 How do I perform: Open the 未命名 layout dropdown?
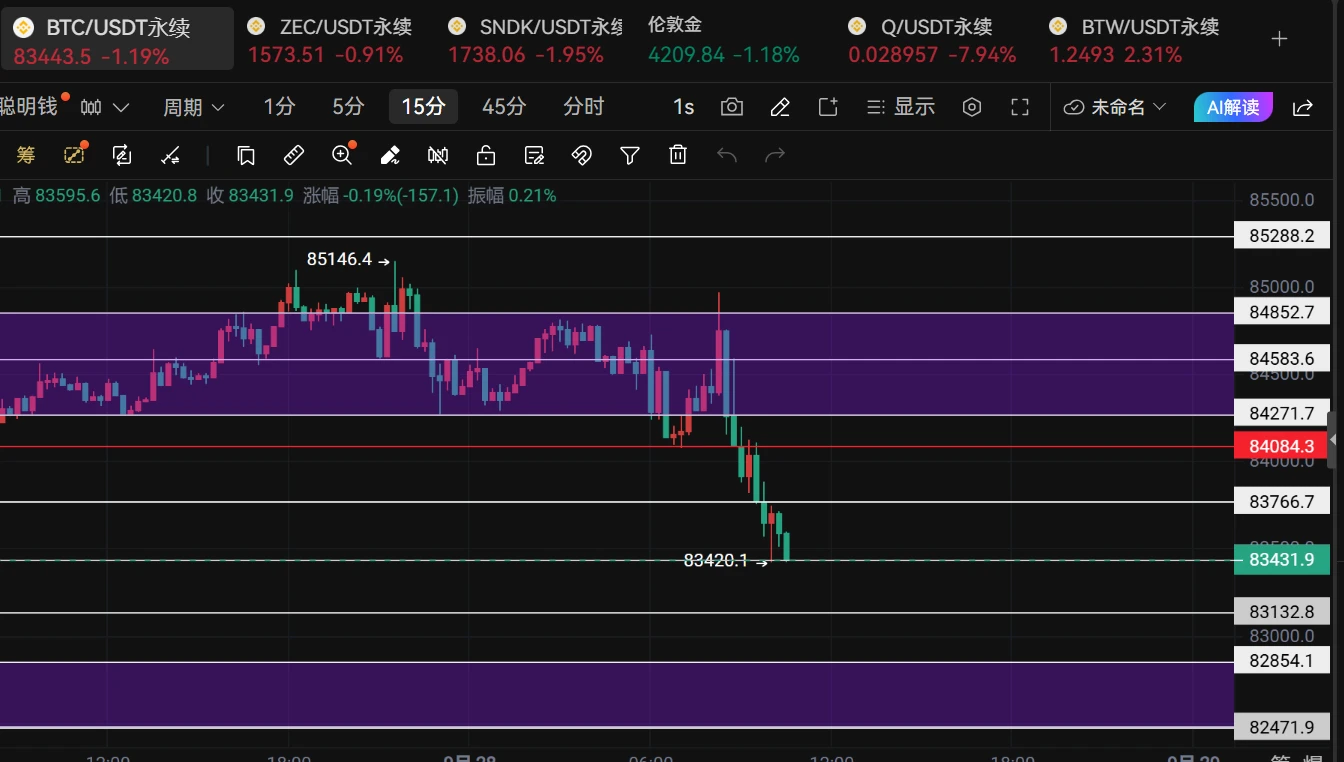pyautogui.click(x=1116, y=107)
